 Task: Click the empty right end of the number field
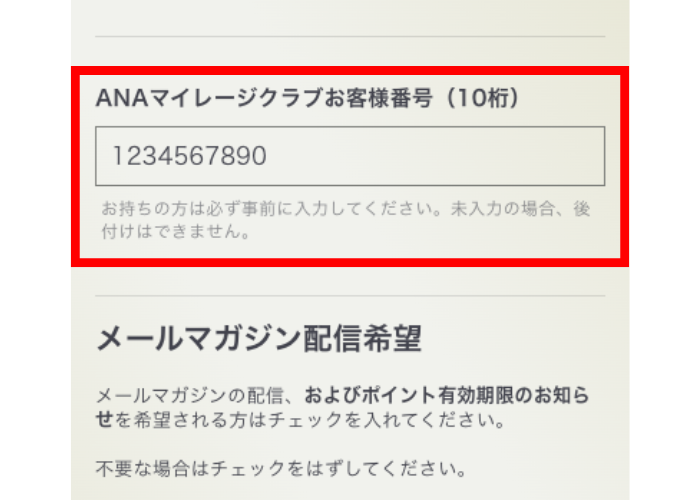520,156
